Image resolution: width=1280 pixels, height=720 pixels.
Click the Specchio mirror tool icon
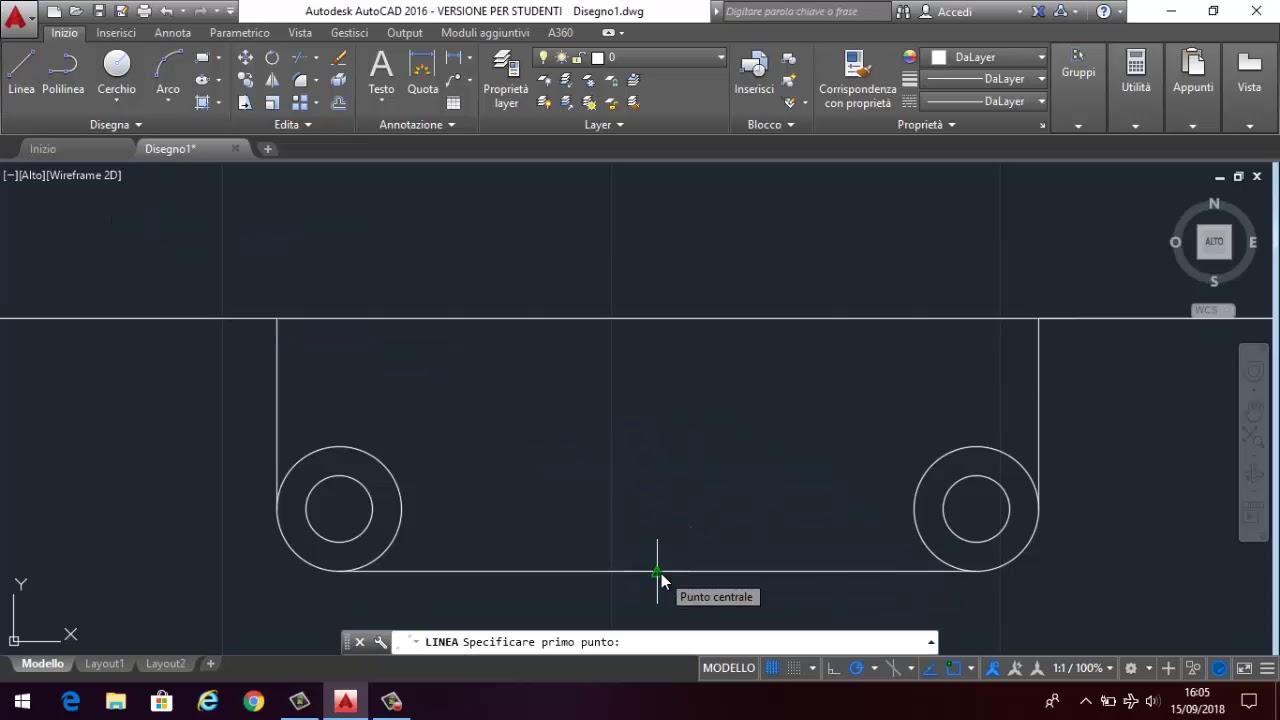click(x=272, y=80)
